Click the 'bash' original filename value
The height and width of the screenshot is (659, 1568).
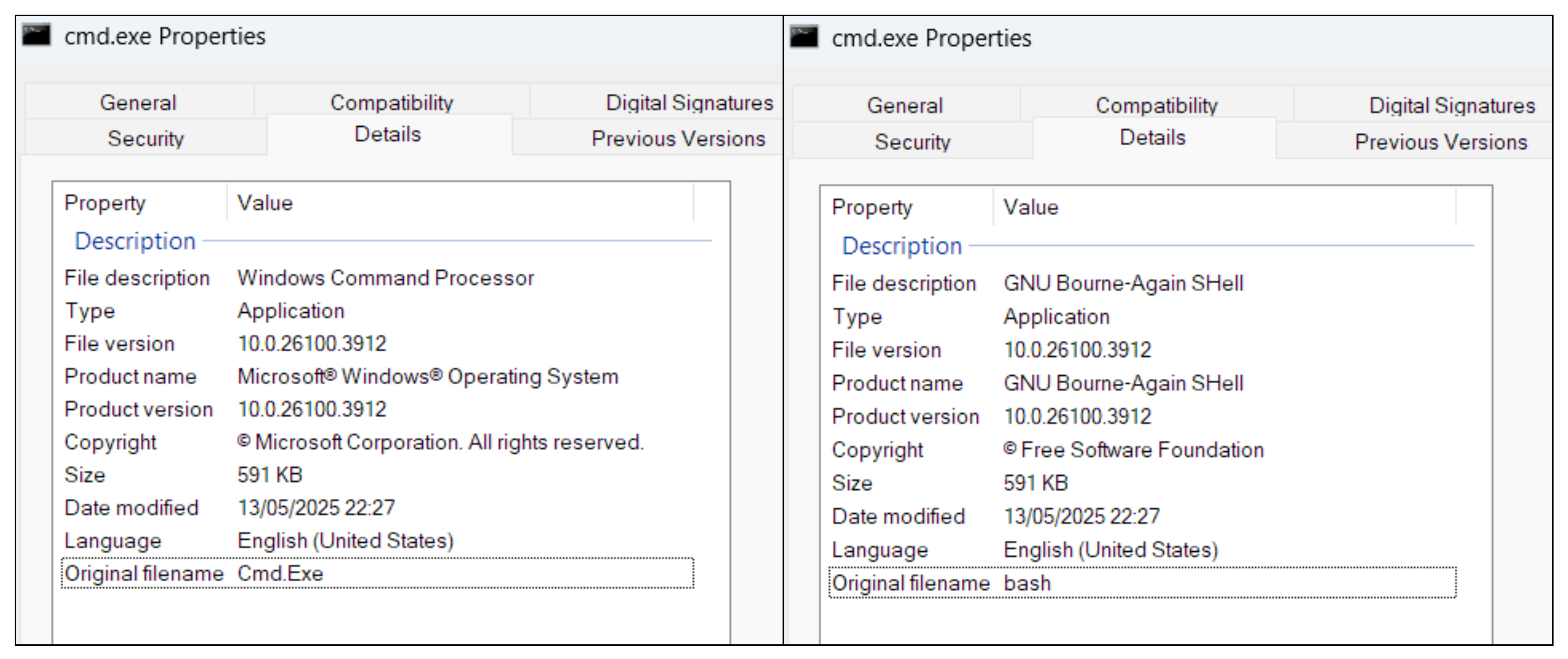(1027, 583)
